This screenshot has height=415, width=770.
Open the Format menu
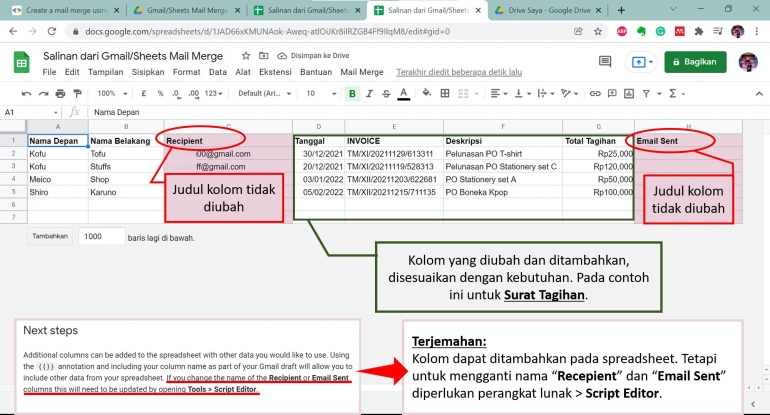coord(187,72)
